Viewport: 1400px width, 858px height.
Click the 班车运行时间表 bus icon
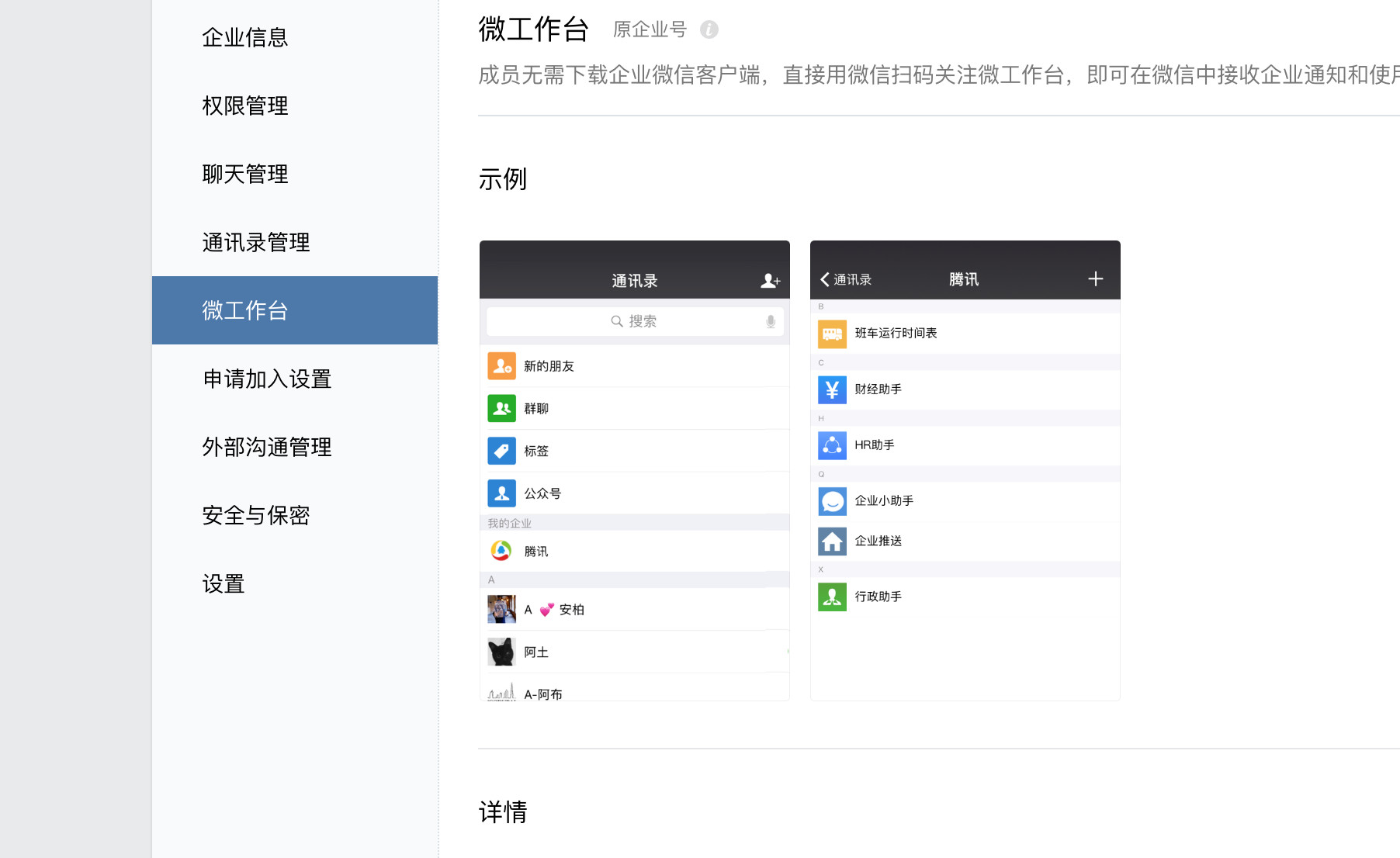[x=832, y=334]
